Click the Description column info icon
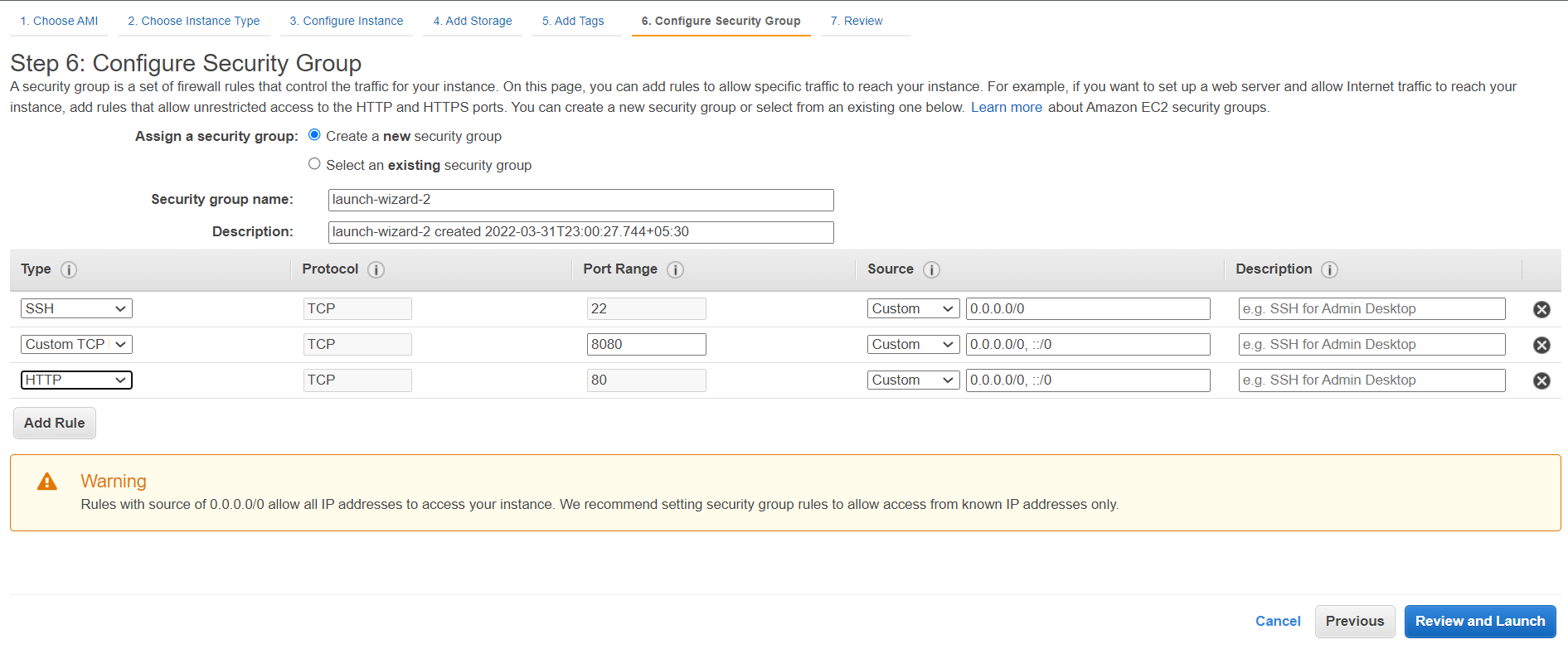Screen dimensions: 1568x654 coord(1329,269)
